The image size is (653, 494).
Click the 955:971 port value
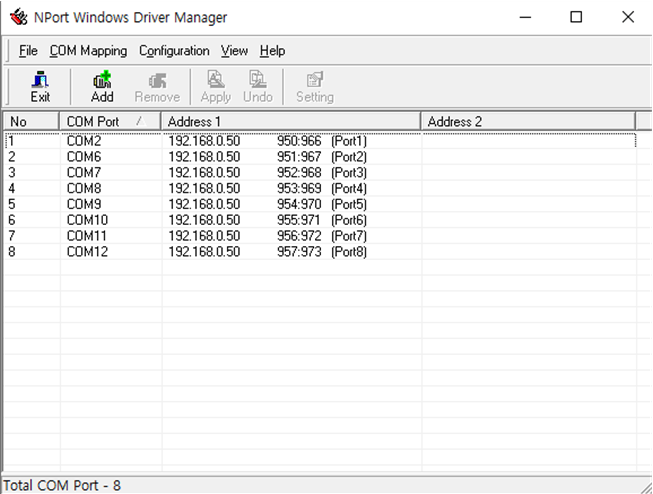pyautogui.click(x=299, y=220)
